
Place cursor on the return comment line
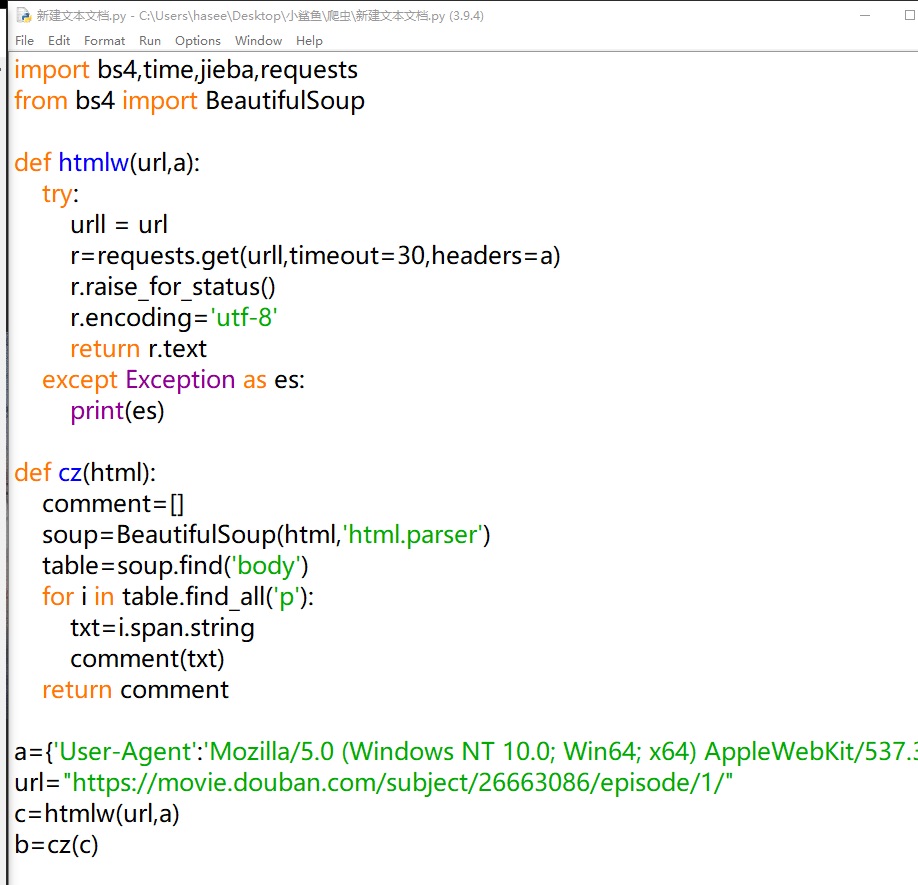135,690
